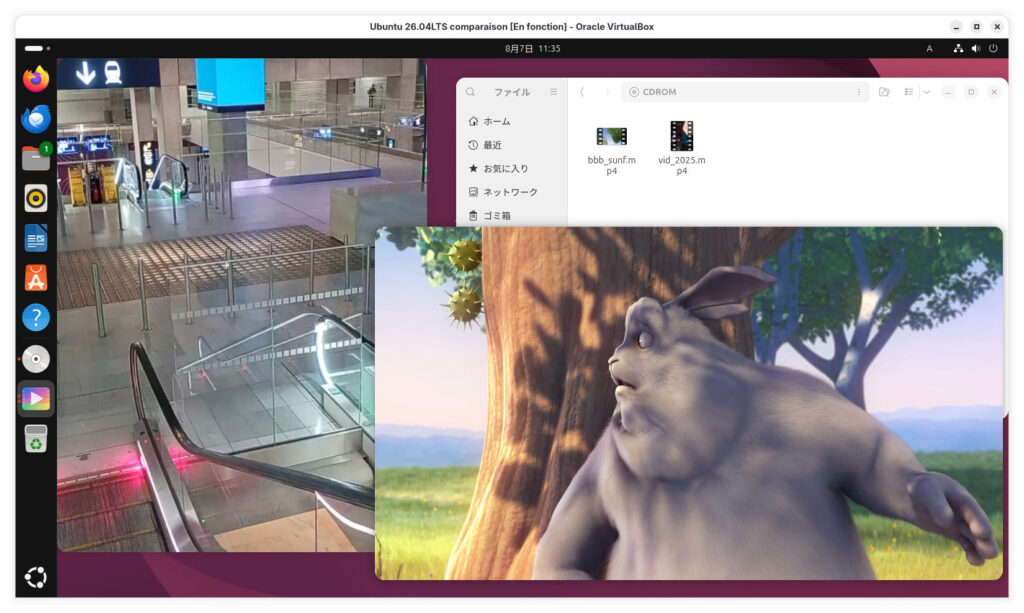This screenshot has height=613, width=1024.
Task: Select お気に入り in the Files sidebar
Action: (511, 168)
